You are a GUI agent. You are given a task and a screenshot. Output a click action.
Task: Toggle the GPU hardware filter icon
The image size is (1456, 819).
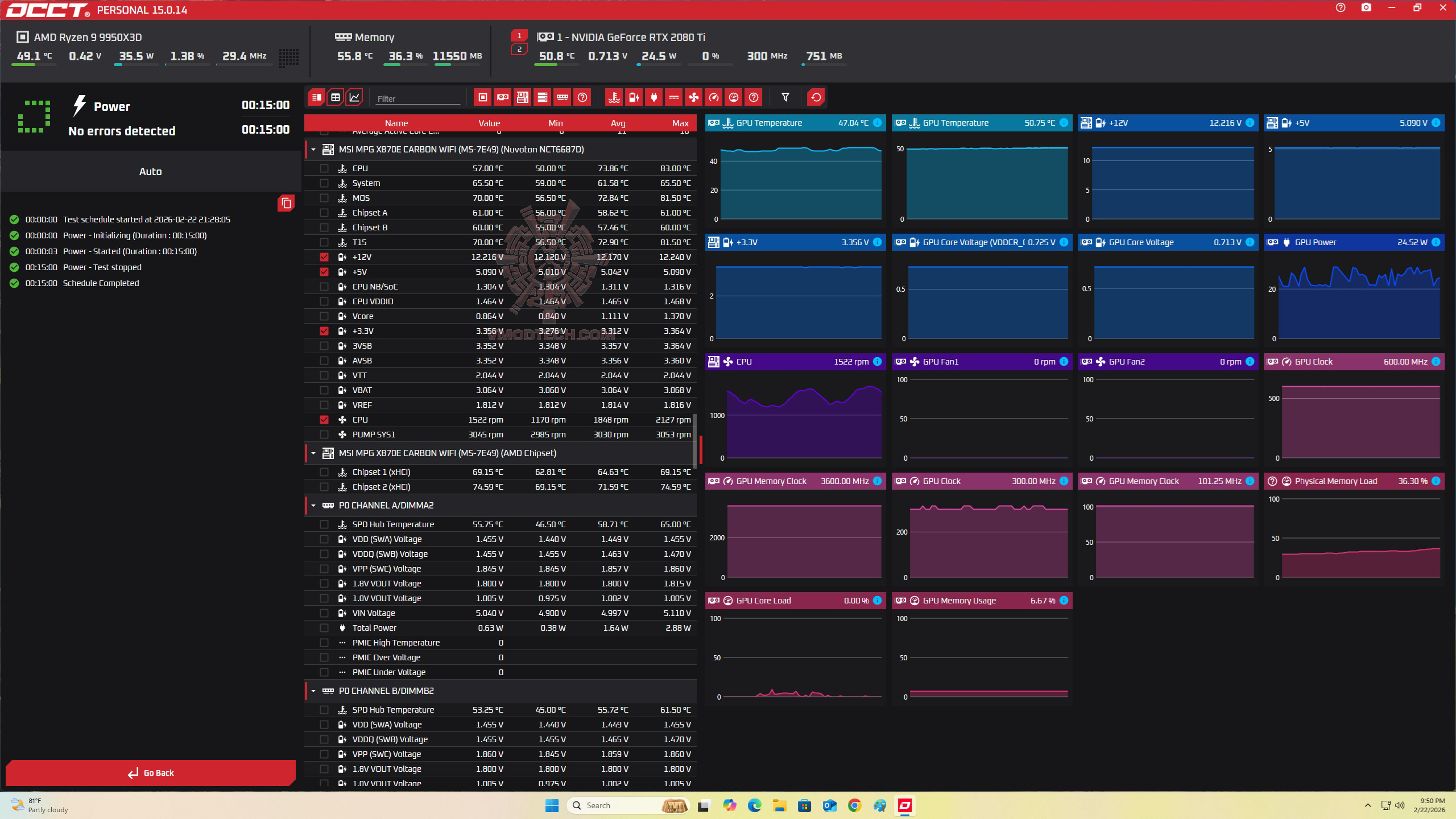coord(502,97)
